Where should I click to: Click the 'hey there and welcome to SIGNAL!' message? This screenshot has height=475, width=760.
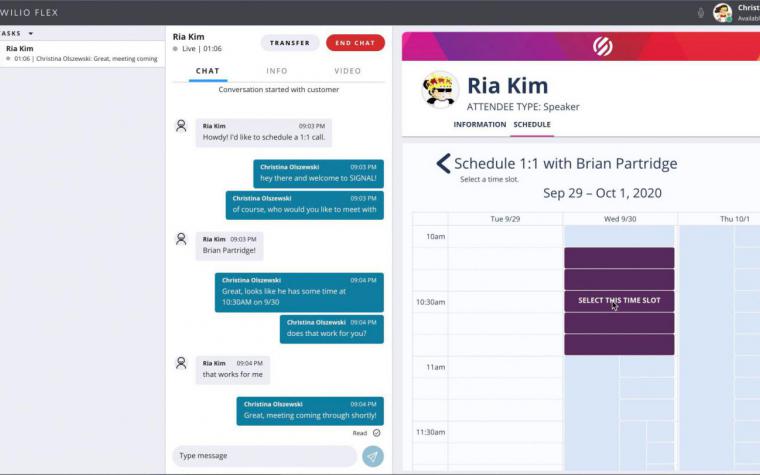[x=318, y=174]
